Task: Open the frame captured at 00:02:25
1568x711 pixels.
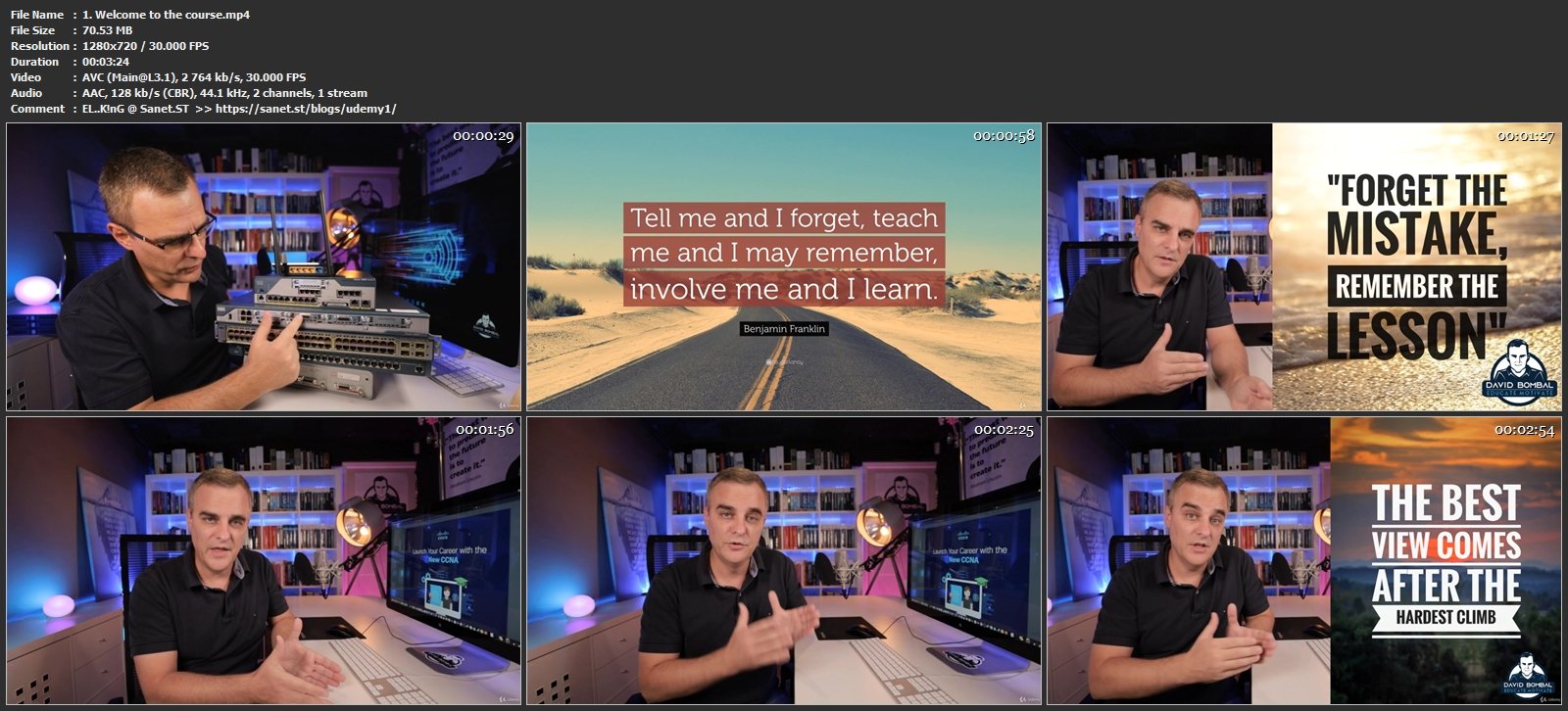Action: 784,561
